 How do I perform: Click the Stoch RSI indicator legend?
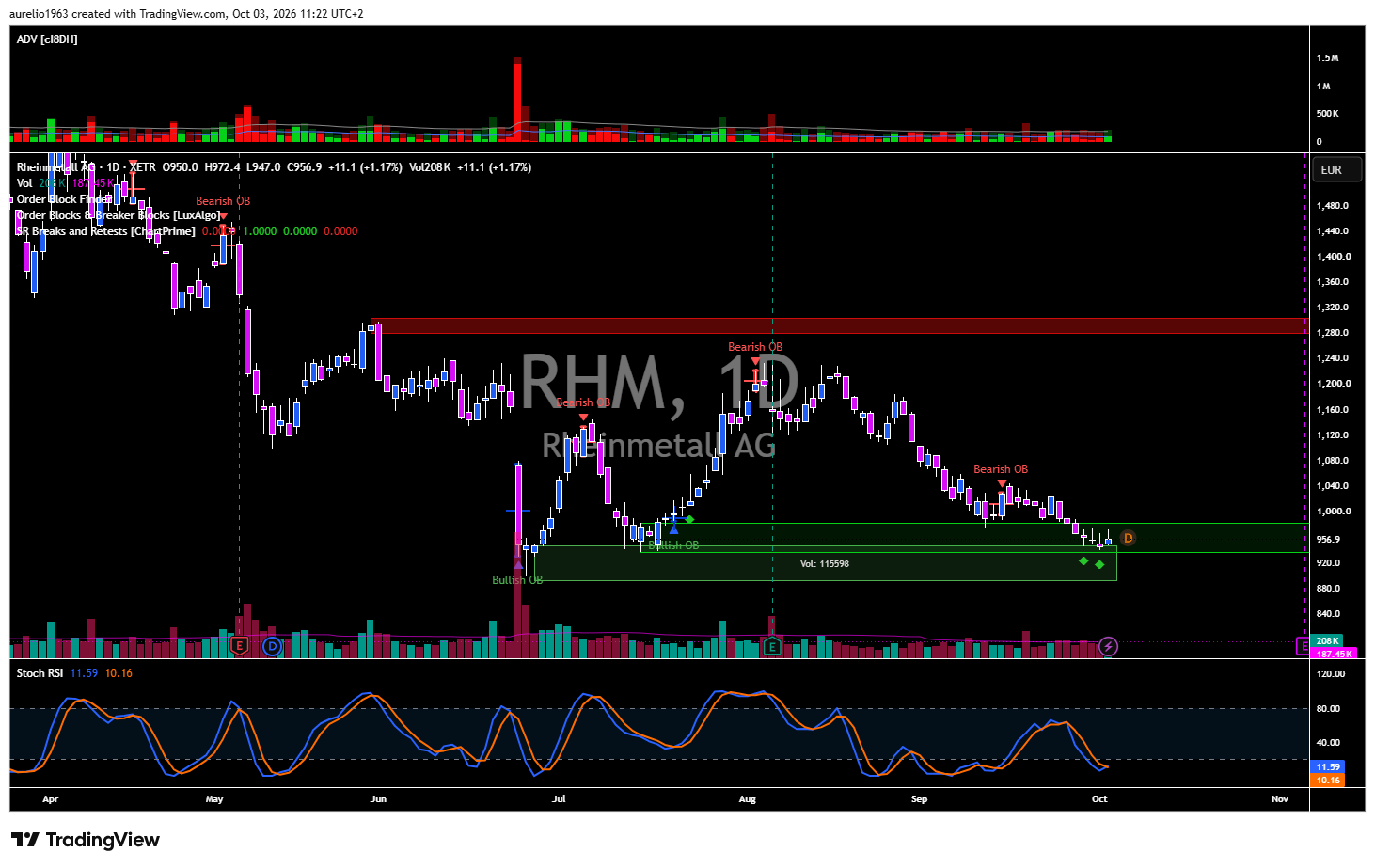coord(40,672)
